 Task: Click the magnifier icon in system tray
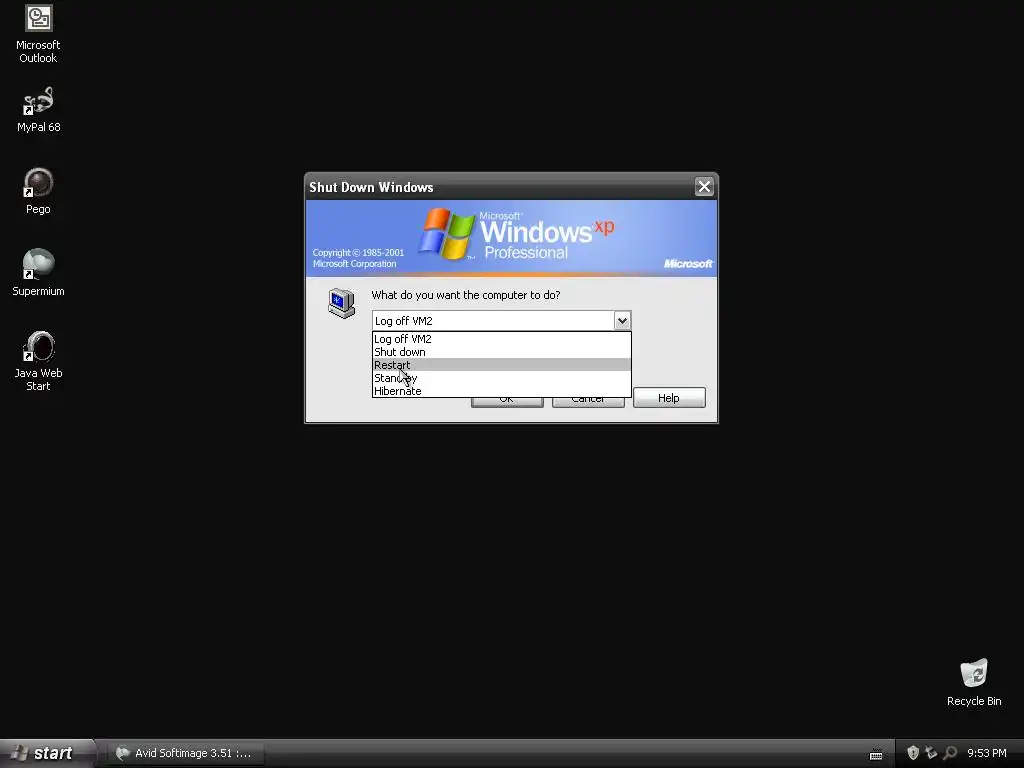[950, 753]
